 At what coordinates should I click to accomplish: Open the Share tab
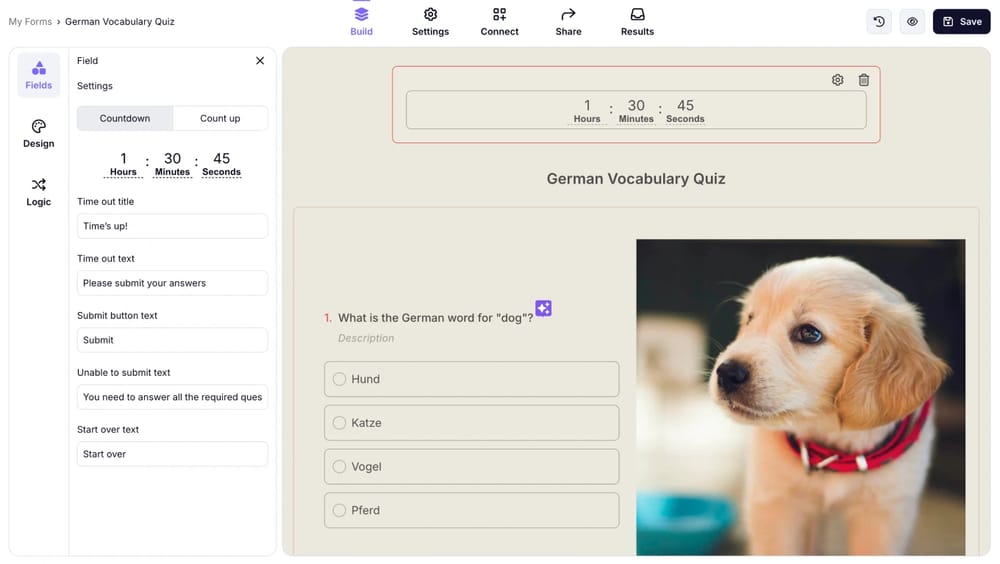(568, 21)
